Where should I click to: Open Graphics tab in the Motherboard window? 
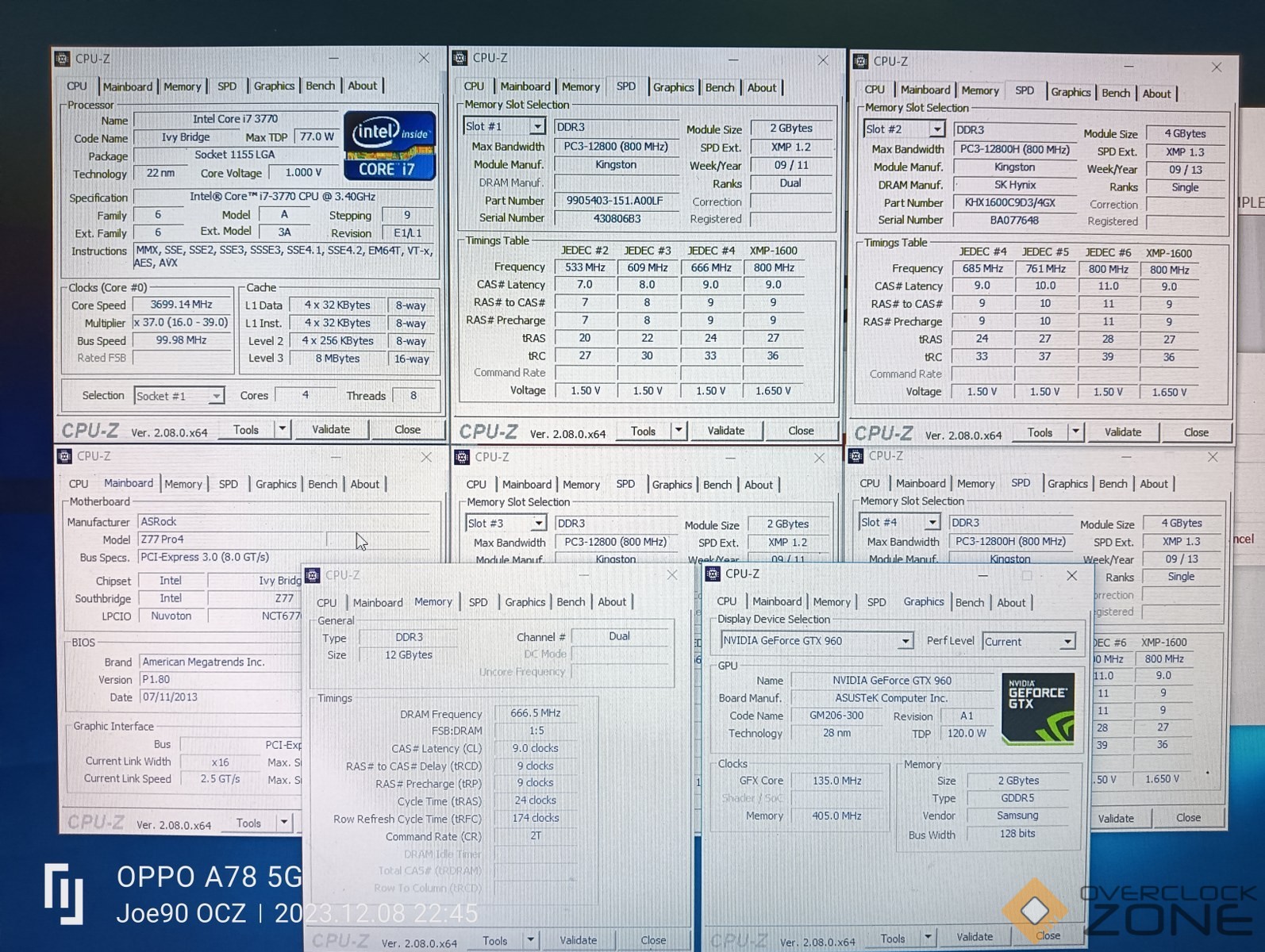276,484
